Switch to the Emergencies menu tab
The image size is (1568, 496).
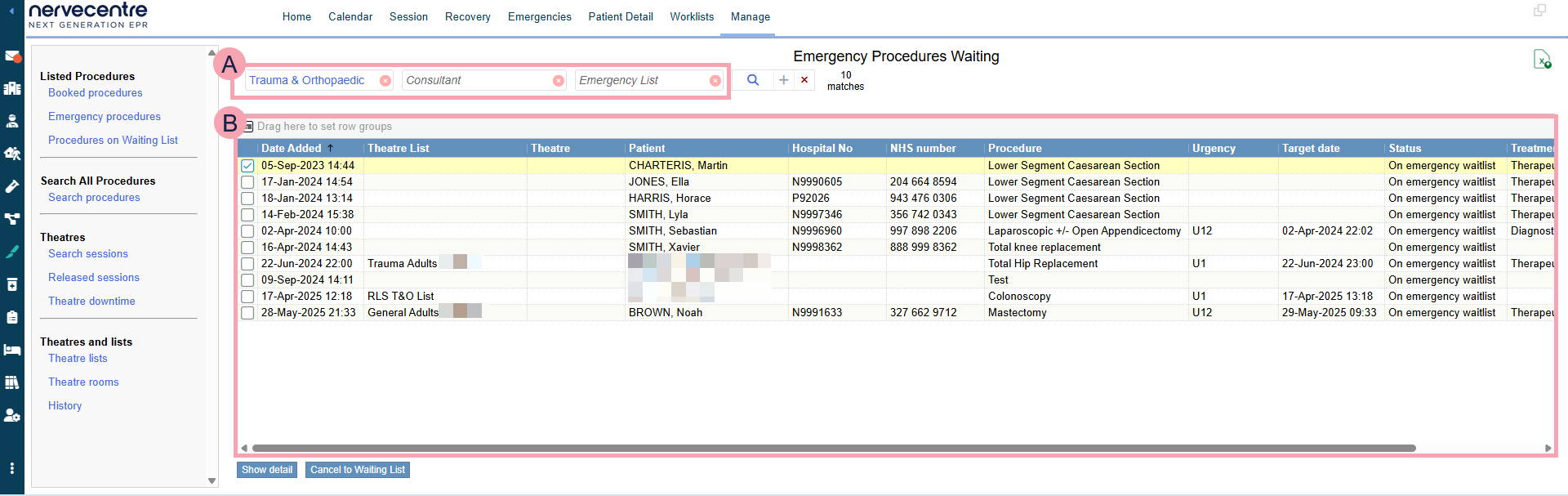click(539, 17)
